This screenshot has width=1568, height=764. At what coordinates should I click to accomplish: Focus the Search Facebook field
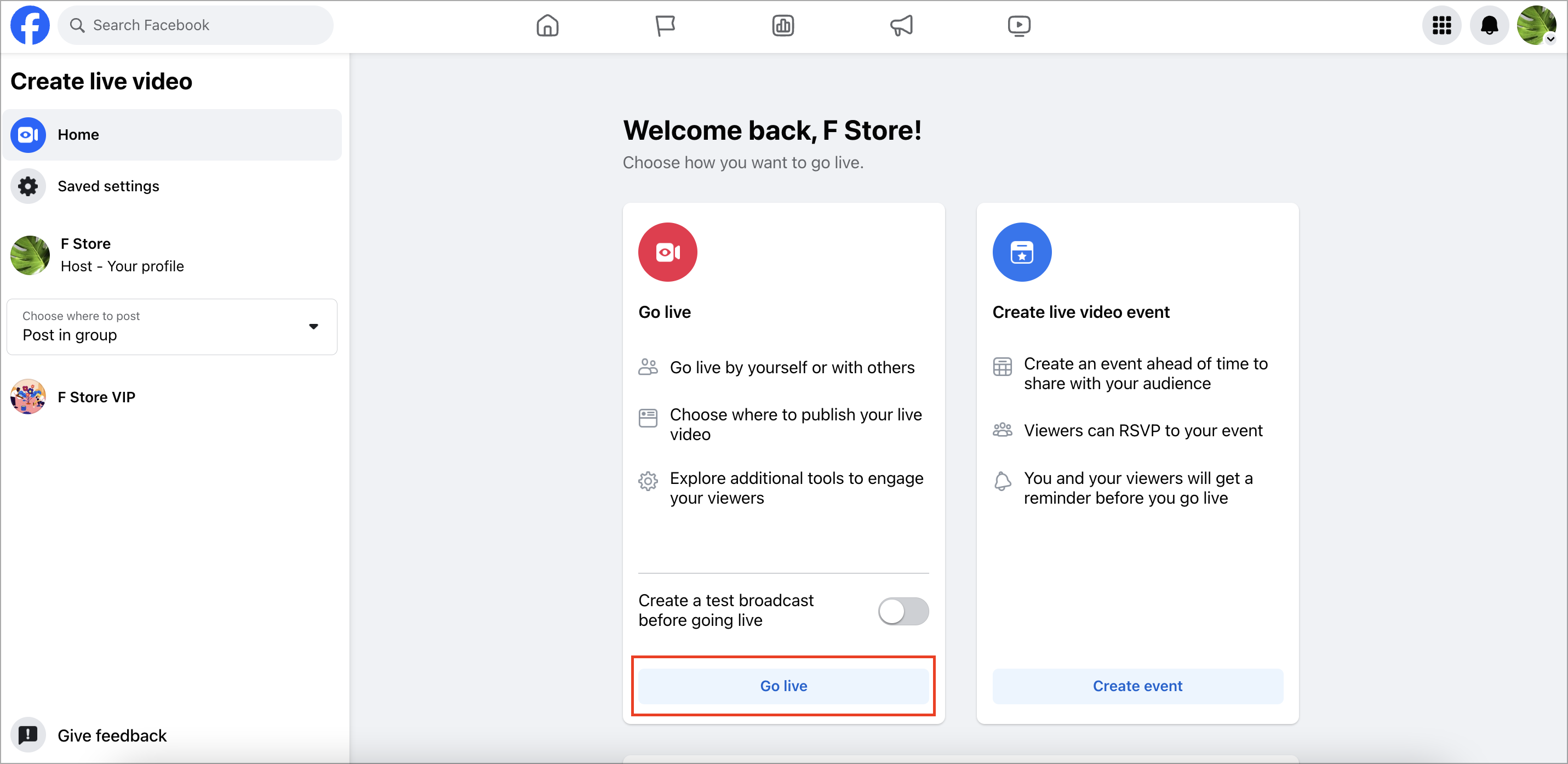(x=196, y=25)
